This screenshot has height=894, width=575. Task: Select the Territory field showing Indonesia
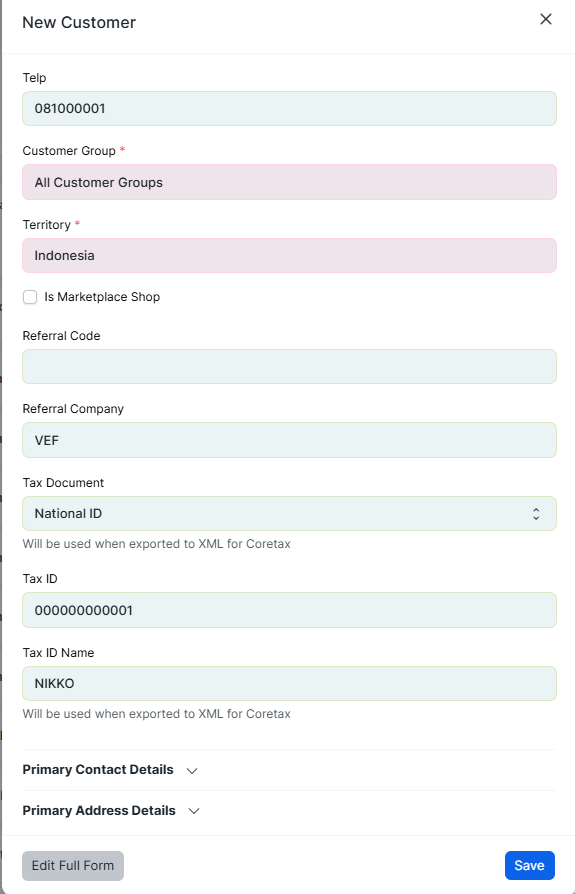289,255
